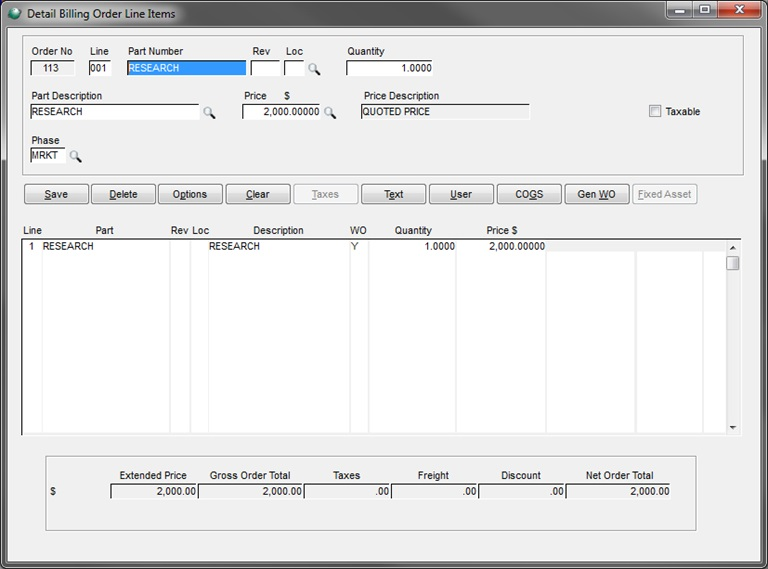Screen dimensions: 768x569
Task: Select the Gross Order Total field
Action: 250,491
